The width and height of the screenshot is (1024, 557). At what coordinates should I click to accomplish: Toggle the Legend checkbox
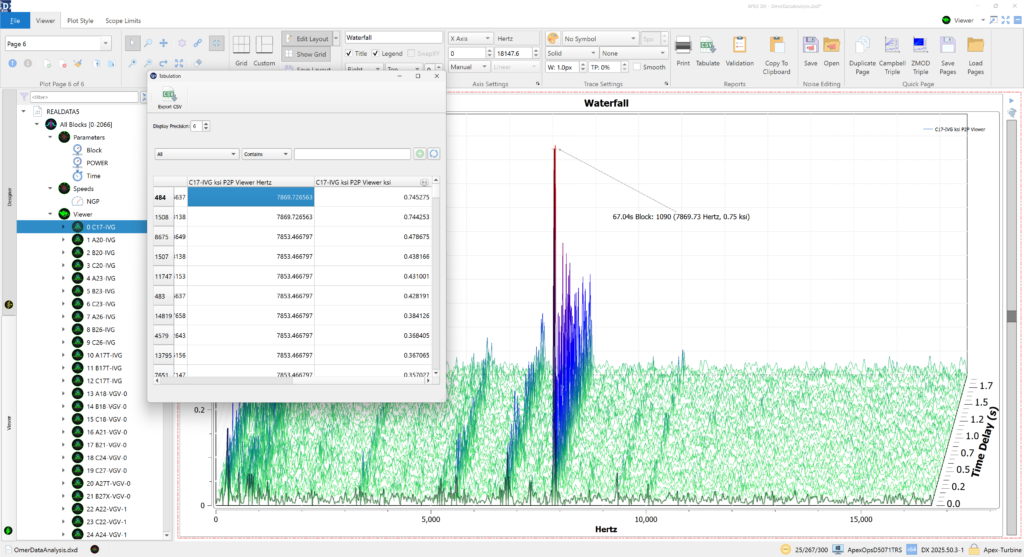[376, 53]
